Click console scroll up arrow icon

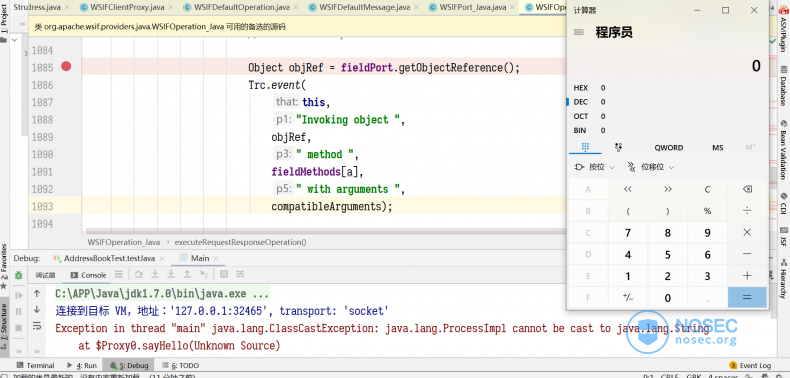(37, 293)
